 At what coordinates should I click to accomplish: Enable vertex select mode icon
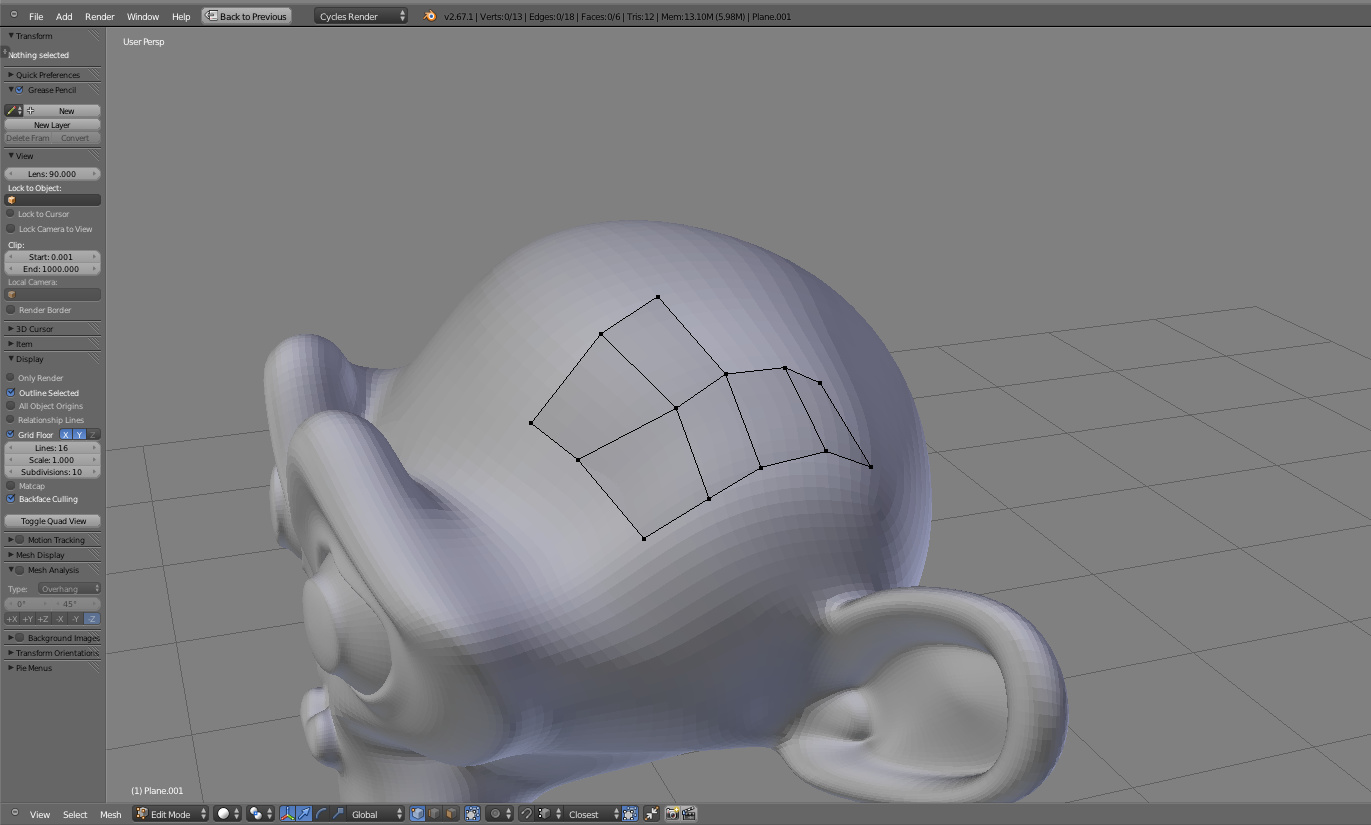click(x=418, y=814)
